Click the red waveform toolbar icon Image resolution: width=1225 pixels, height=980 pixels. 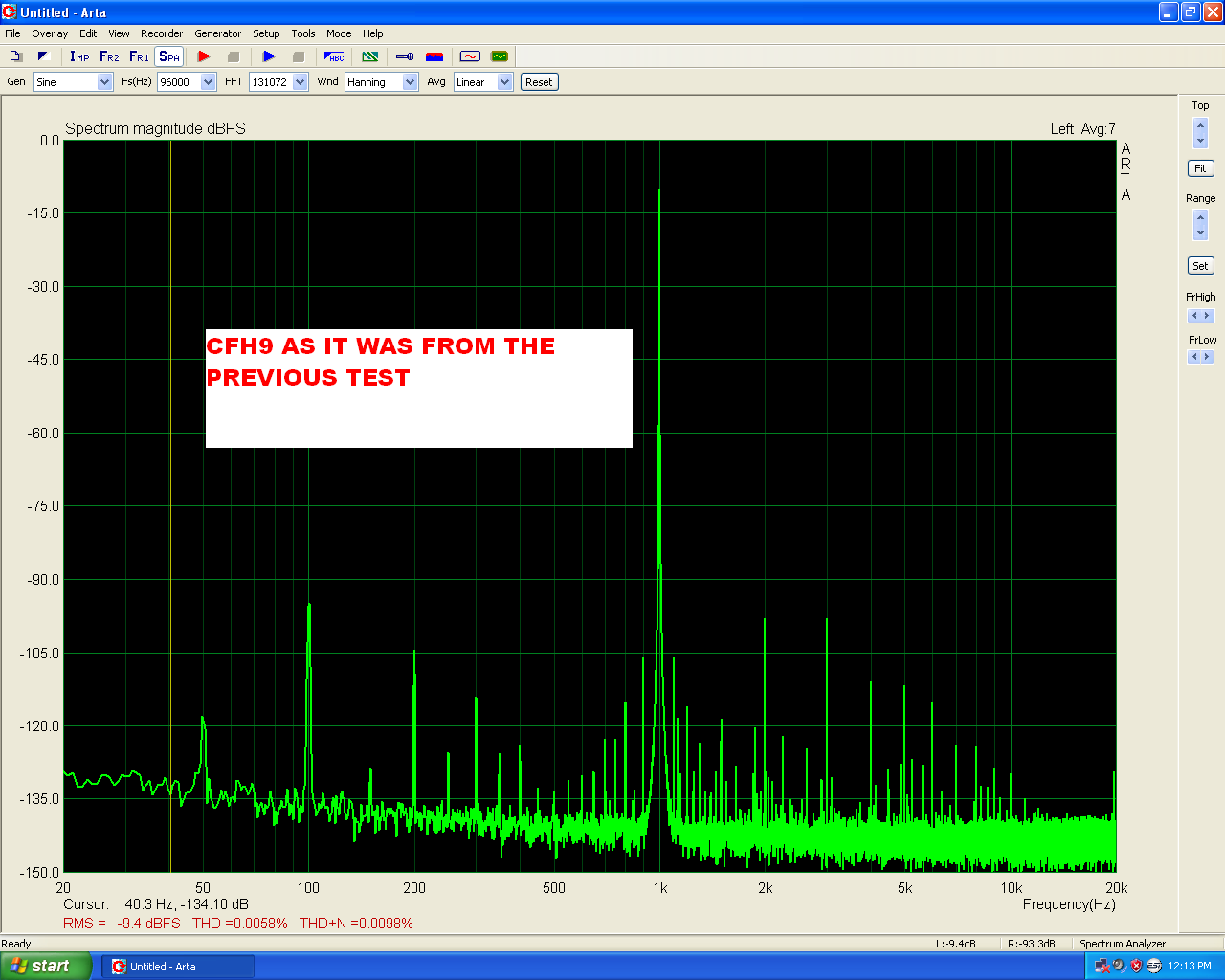[470, 56]
